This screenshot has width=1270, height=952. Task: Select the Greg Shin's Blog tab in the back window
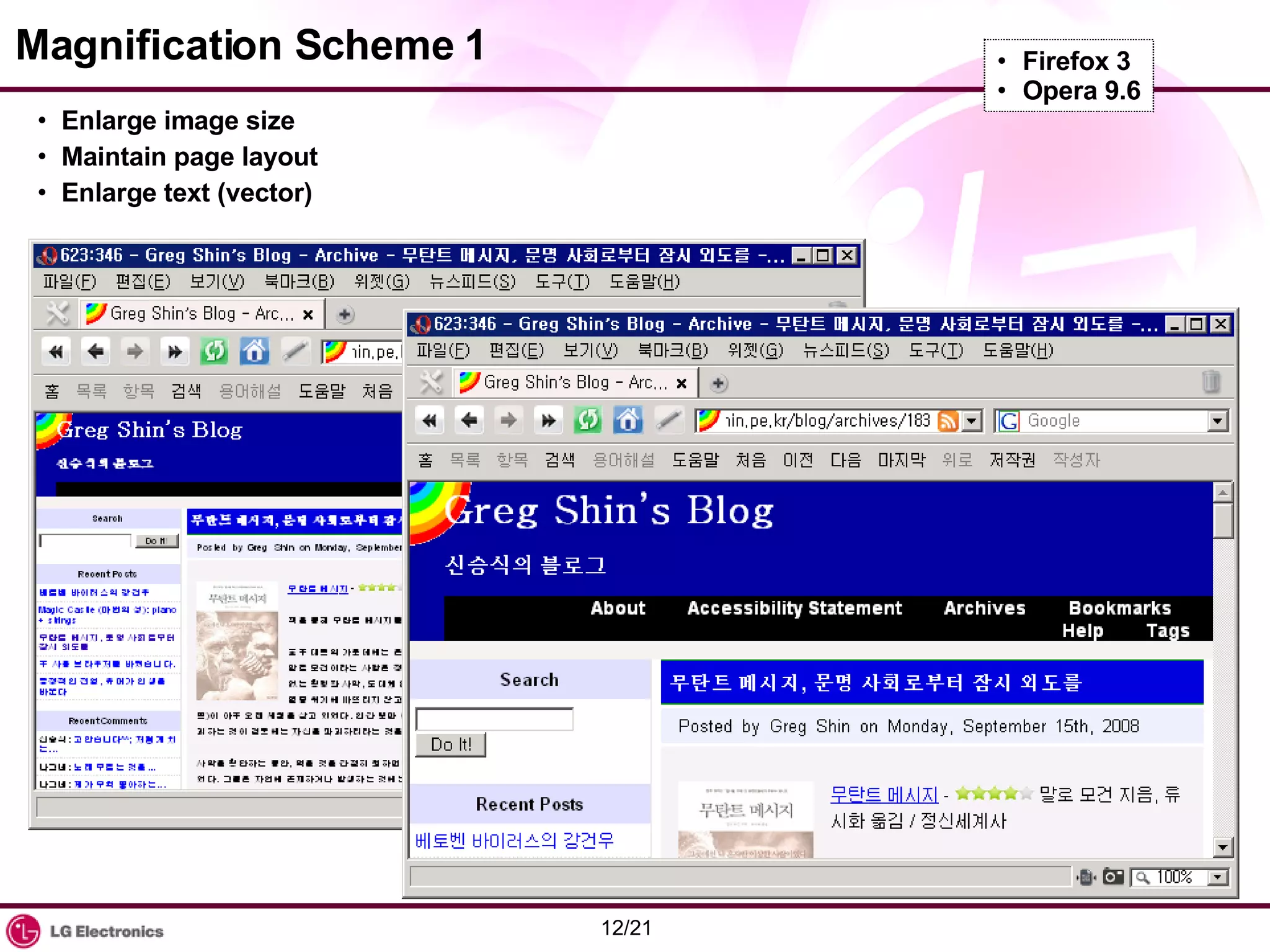[202, 314]
